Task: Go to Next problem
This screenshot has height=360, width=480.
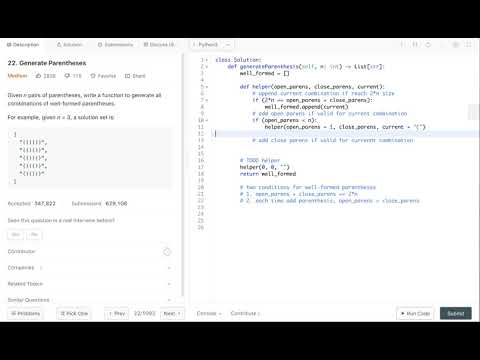Action: click(172, 314)
